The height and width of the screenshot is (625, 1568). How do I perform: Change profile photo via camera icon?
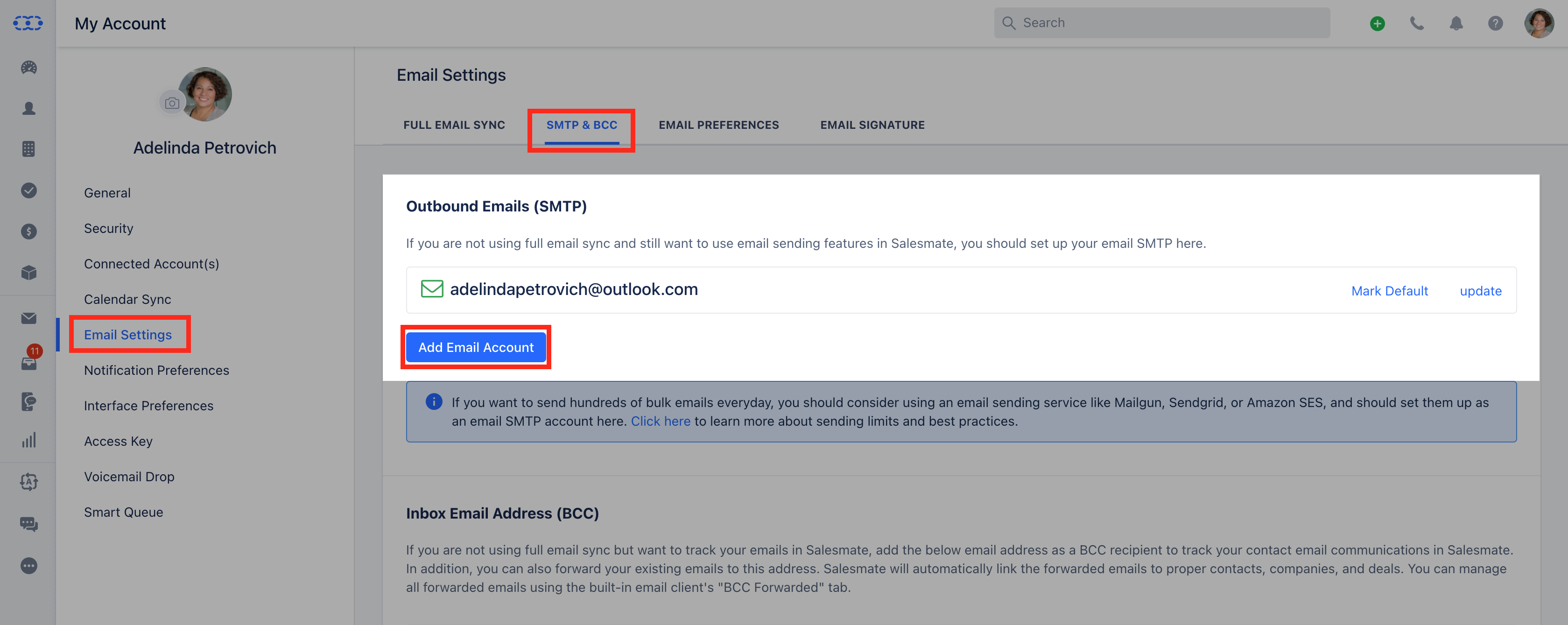[x=172, y=103]
